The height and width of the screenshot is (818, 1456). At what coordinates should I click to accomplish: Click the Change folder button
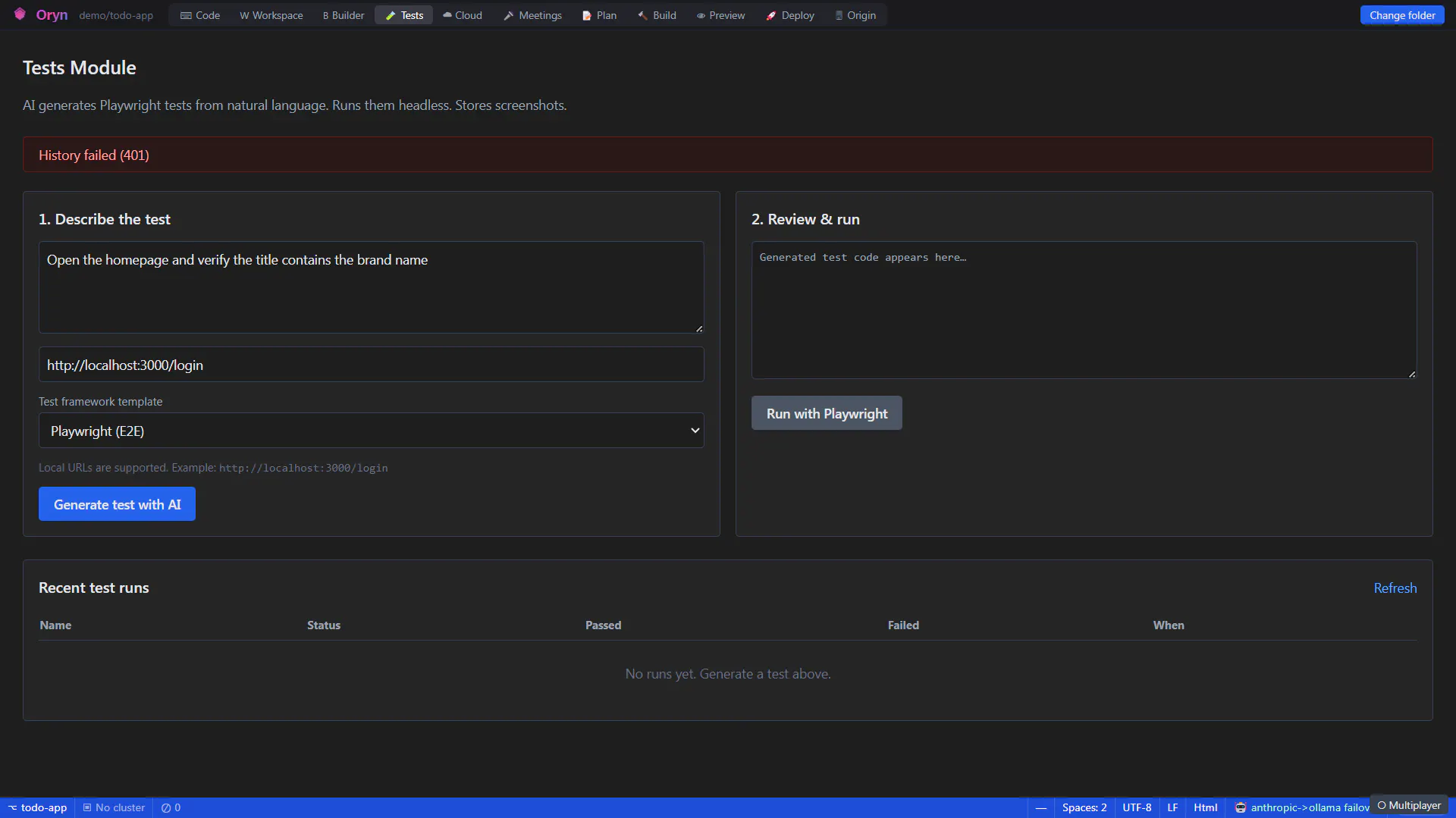1402,15
